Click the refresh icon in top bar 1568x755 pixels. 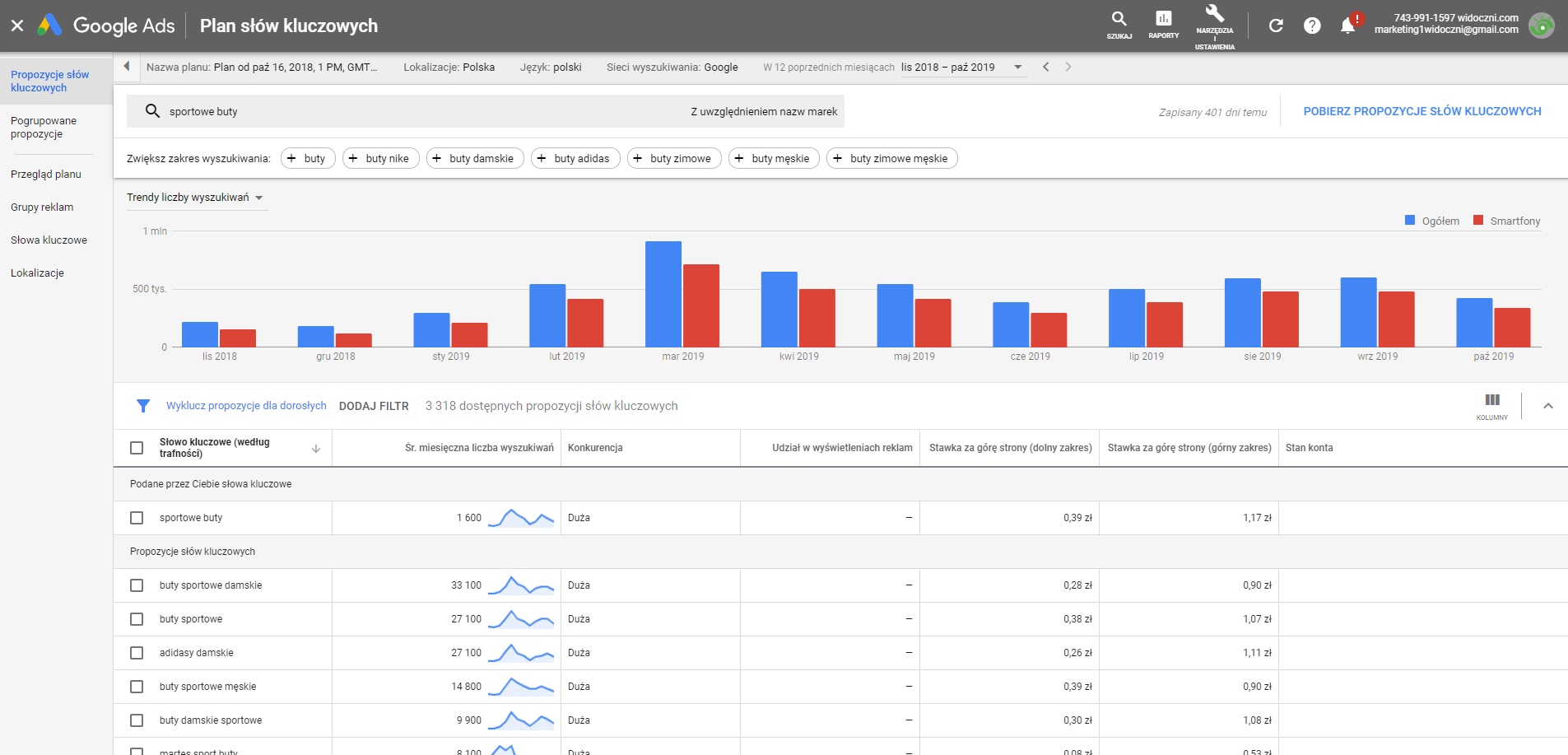coord(1276,26)
